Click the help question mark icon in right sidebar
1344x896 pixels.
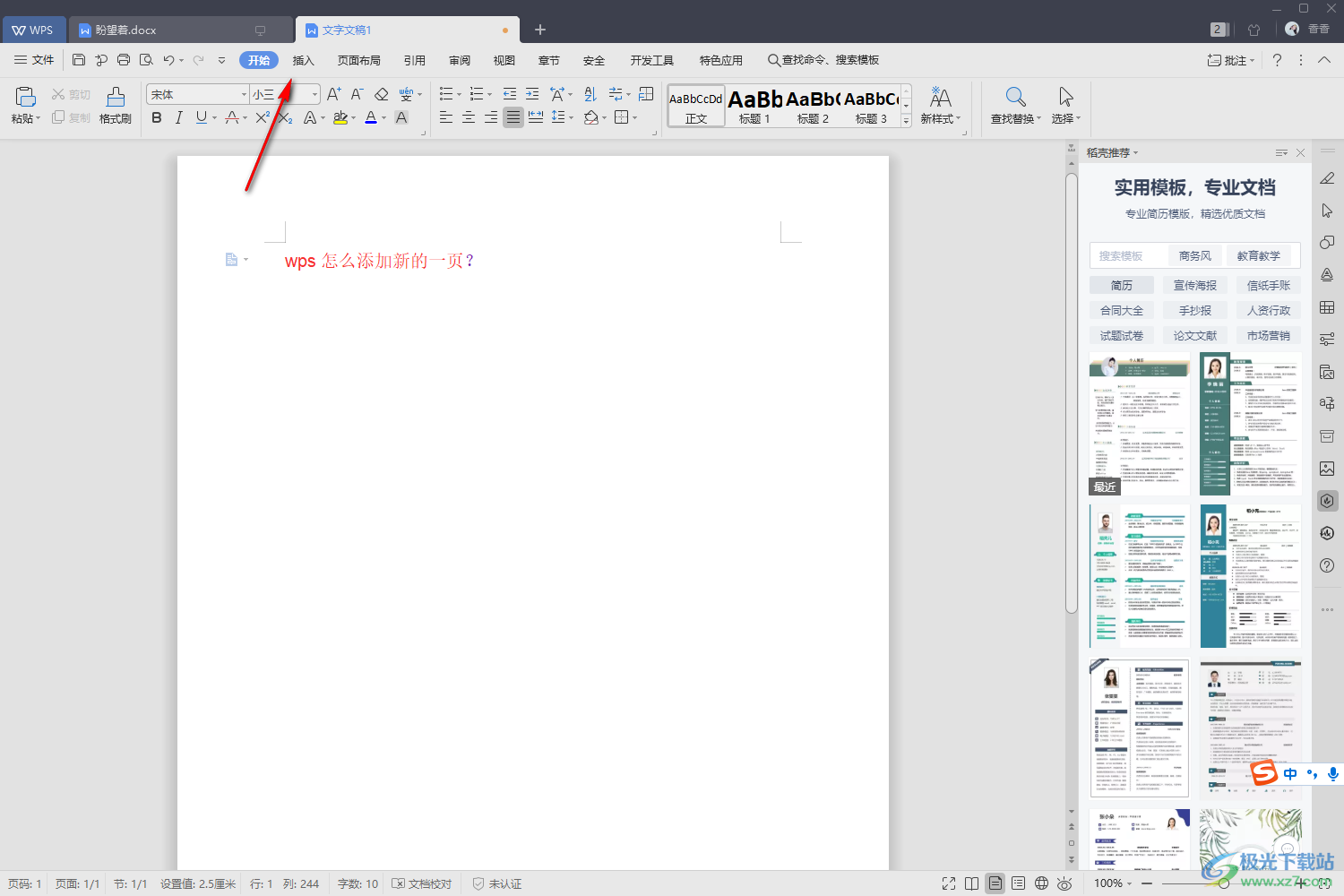1327,565
